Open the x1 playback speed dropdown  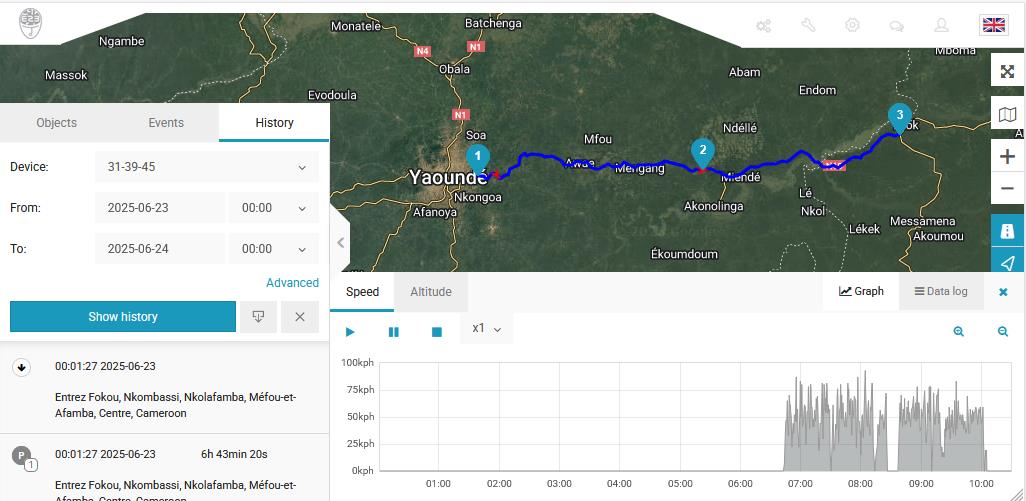[486, 328]
